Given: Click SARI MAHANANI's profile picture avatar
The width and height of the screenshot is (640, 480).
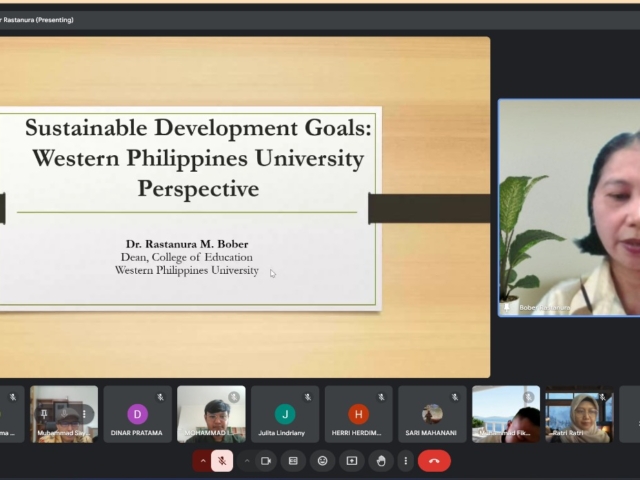Looking at the screenshot, I should [432, 414].
